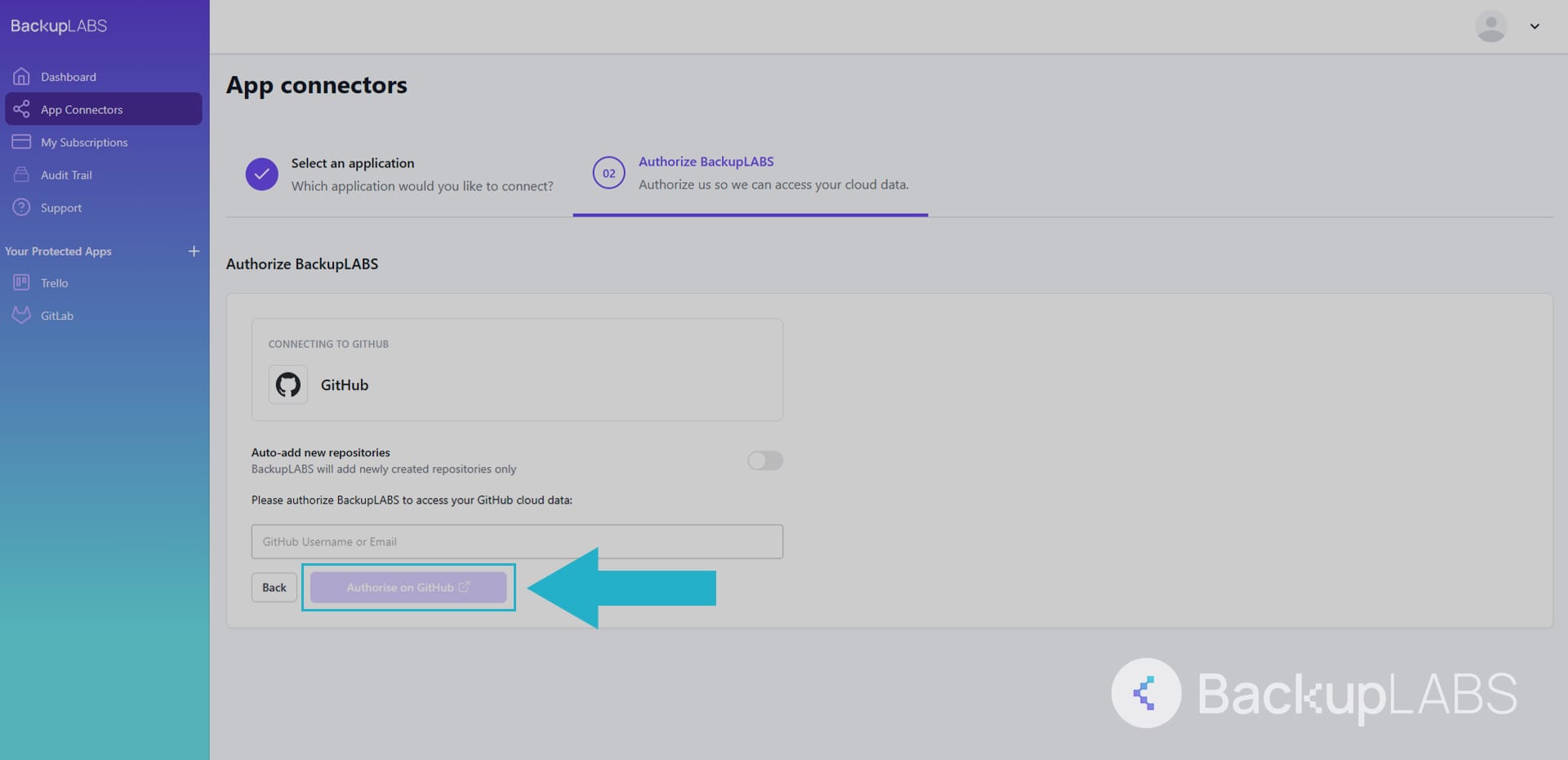Screen dimensions: 1568x760
Task: Expand Your Protected Apps with the plus
Action: (x=194, y=251)
